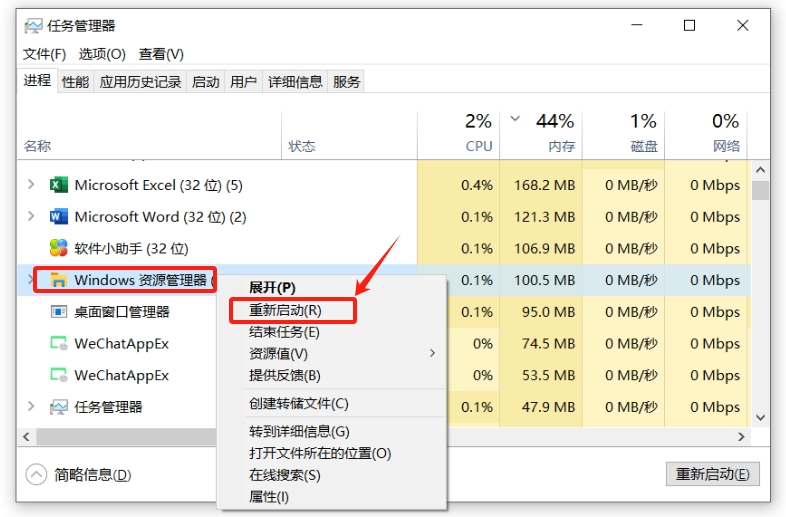Click the 任务管理器 process row icon

58,407
